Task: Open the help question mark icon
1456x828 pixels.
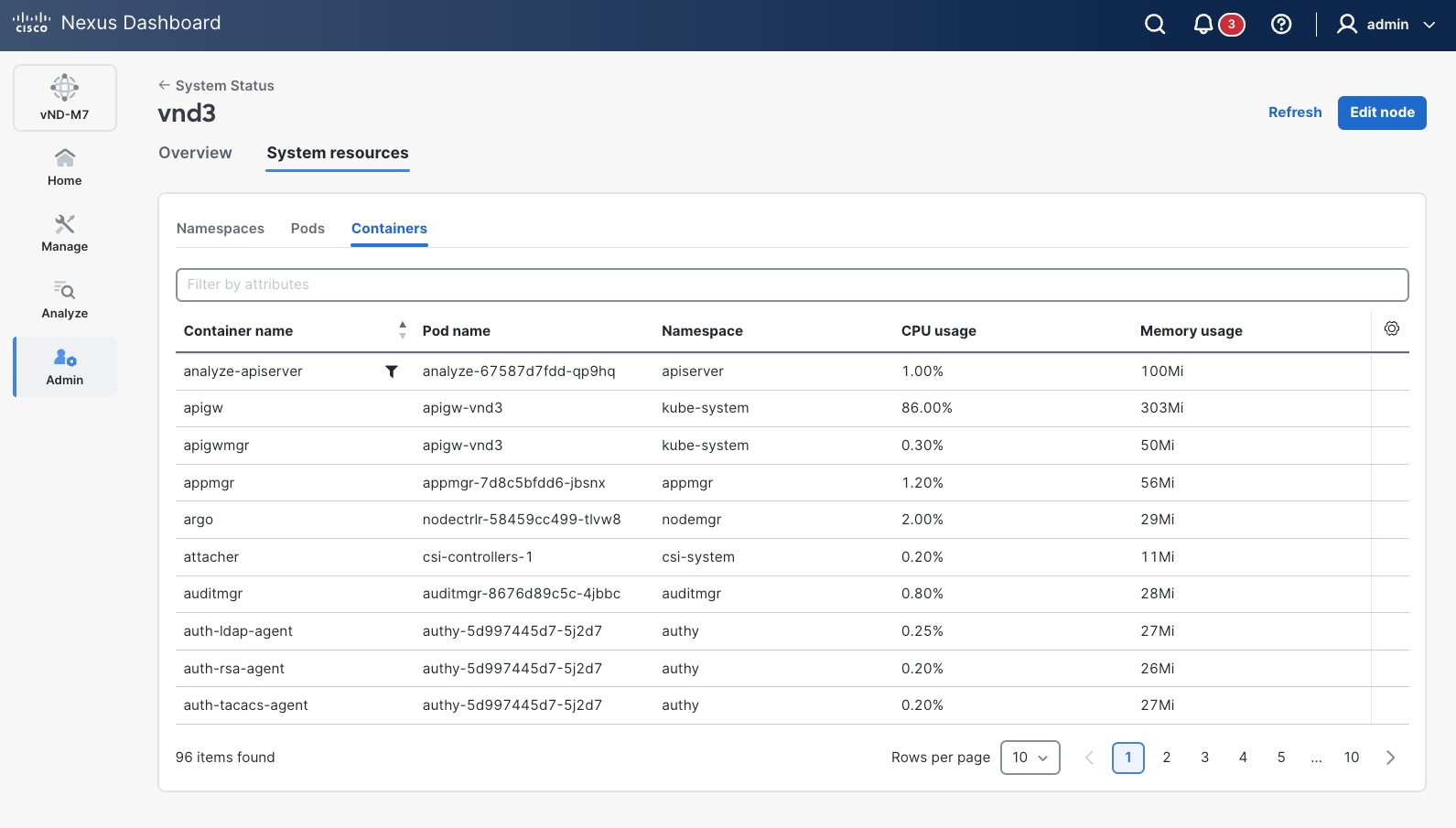Action: point(1281,25)
